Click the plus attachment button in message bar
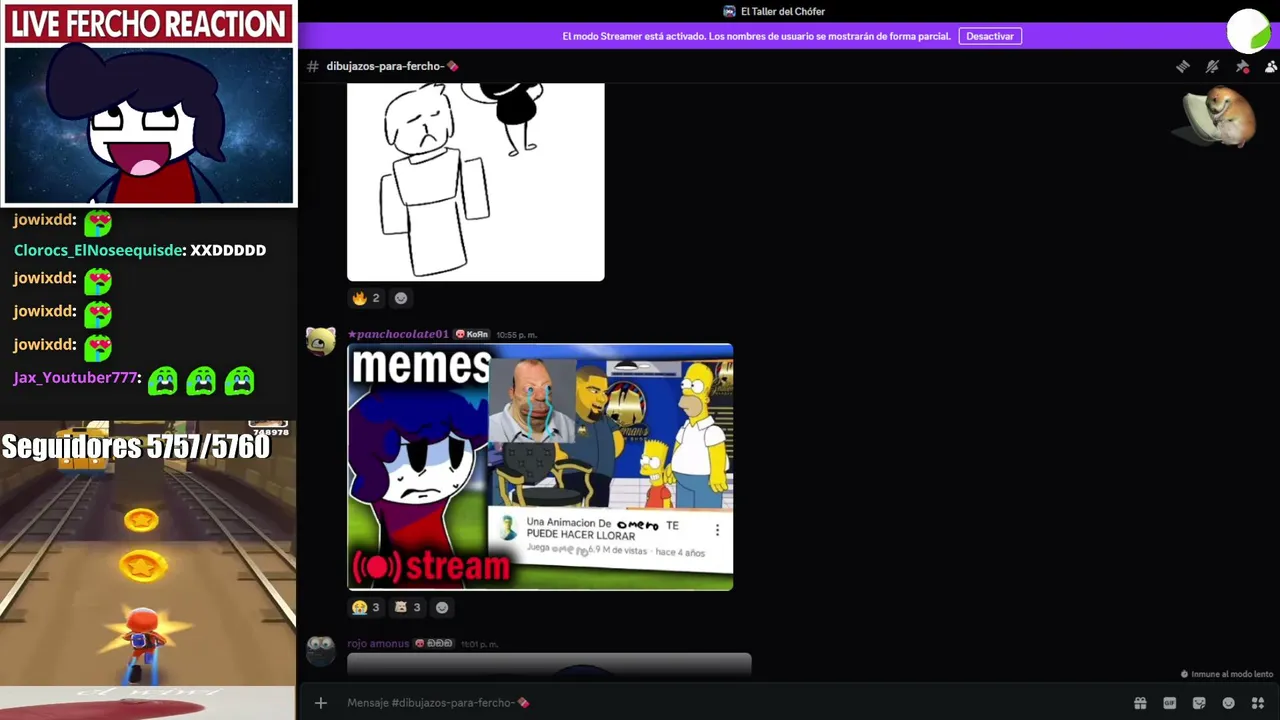Screen dimensions: 1280x720 tap(321, 703)
